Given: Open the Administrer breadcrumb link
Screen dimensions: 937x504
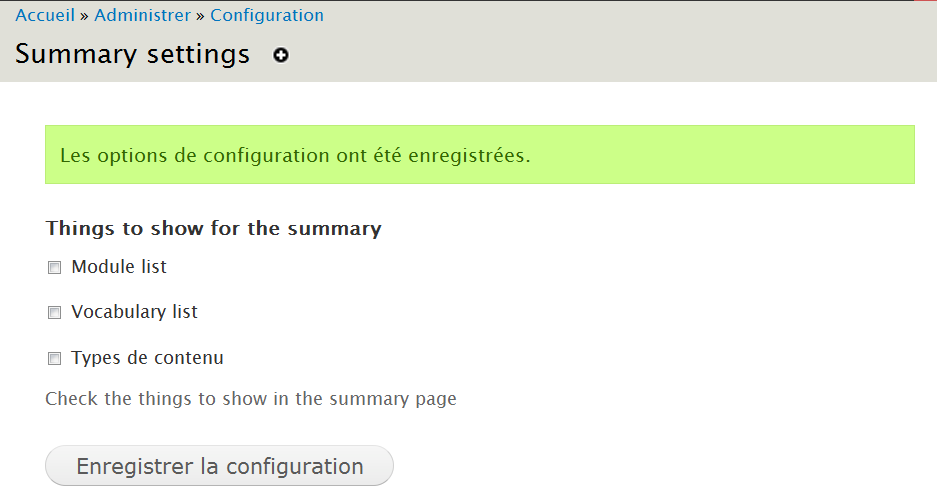Looking at the screenshot, I should coord(142,15).
